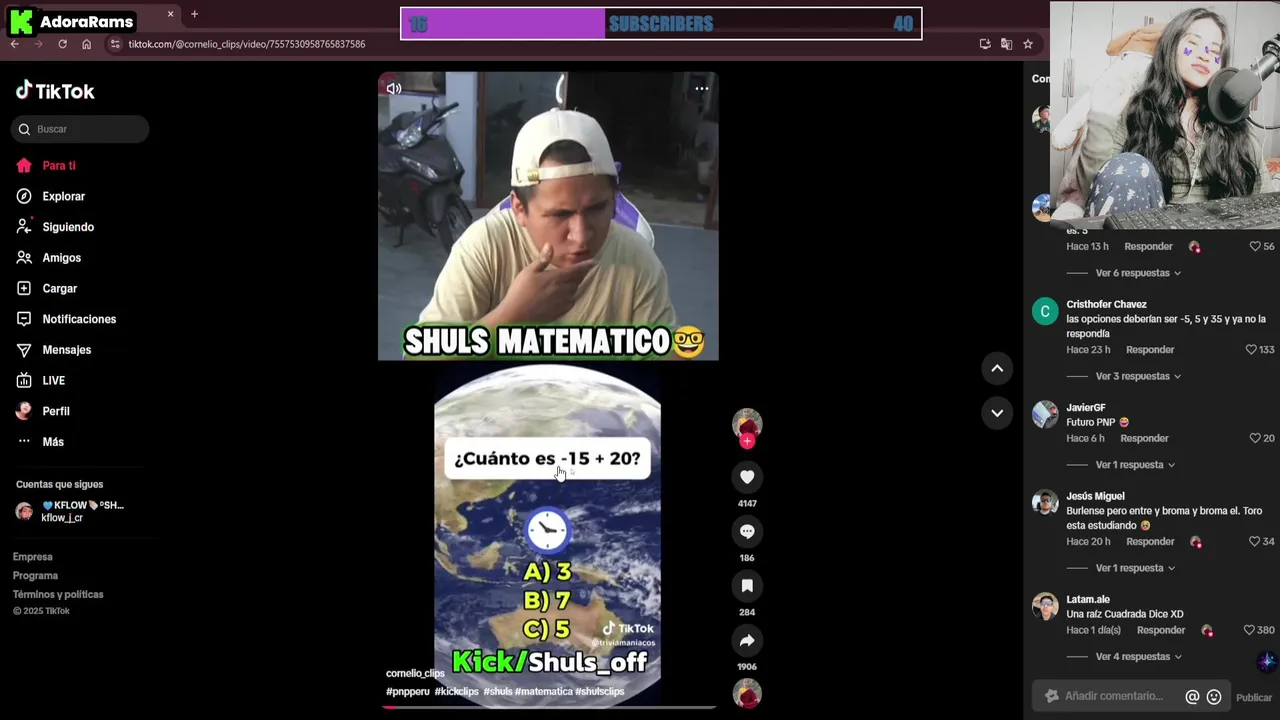Focus the Añadir comentario input
Screen dimensions: 1280x720
pos(1114,697)
